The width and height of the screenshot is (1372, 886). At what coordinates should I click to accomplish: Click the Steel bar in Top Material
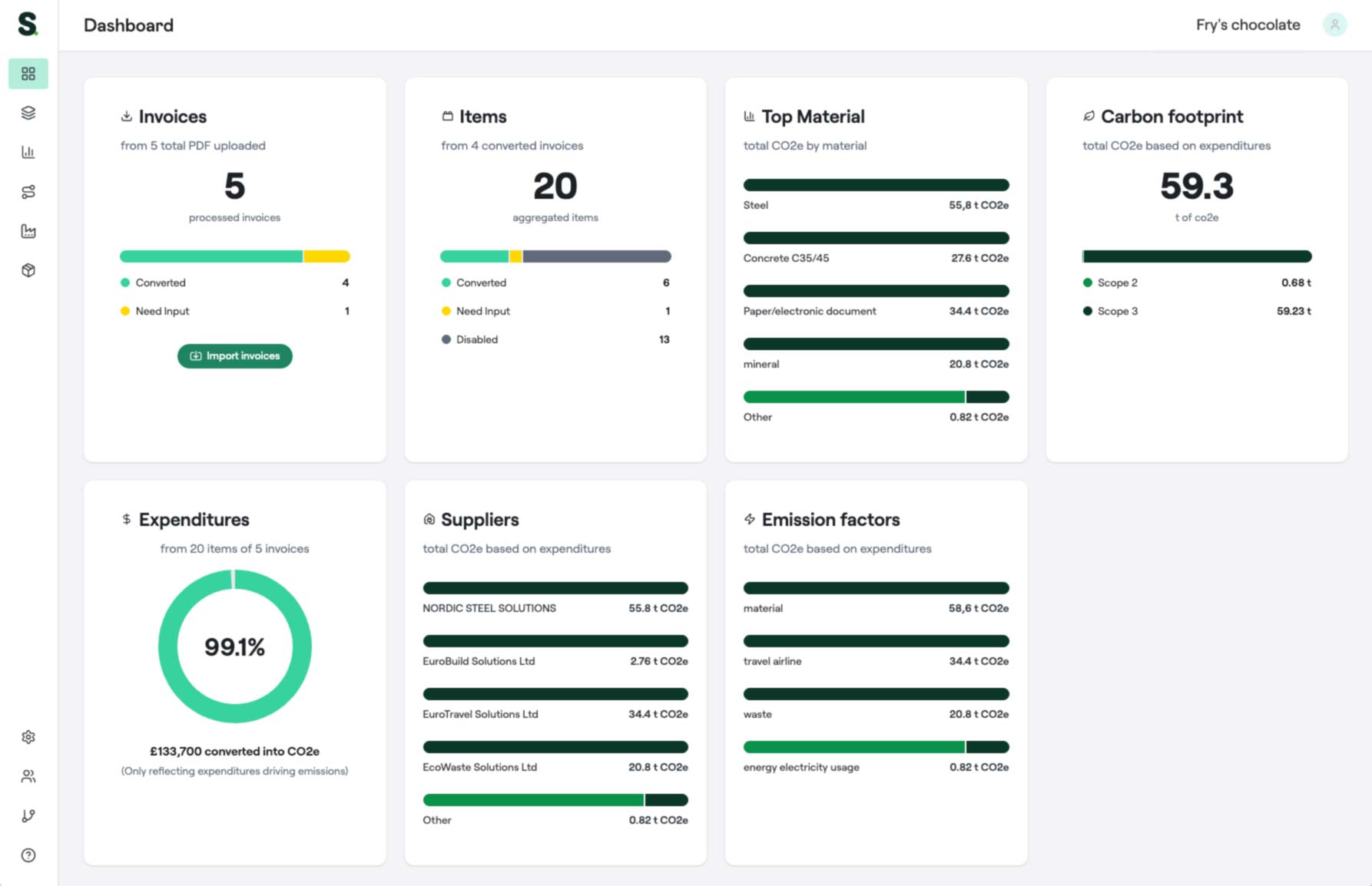coord(876,185)
